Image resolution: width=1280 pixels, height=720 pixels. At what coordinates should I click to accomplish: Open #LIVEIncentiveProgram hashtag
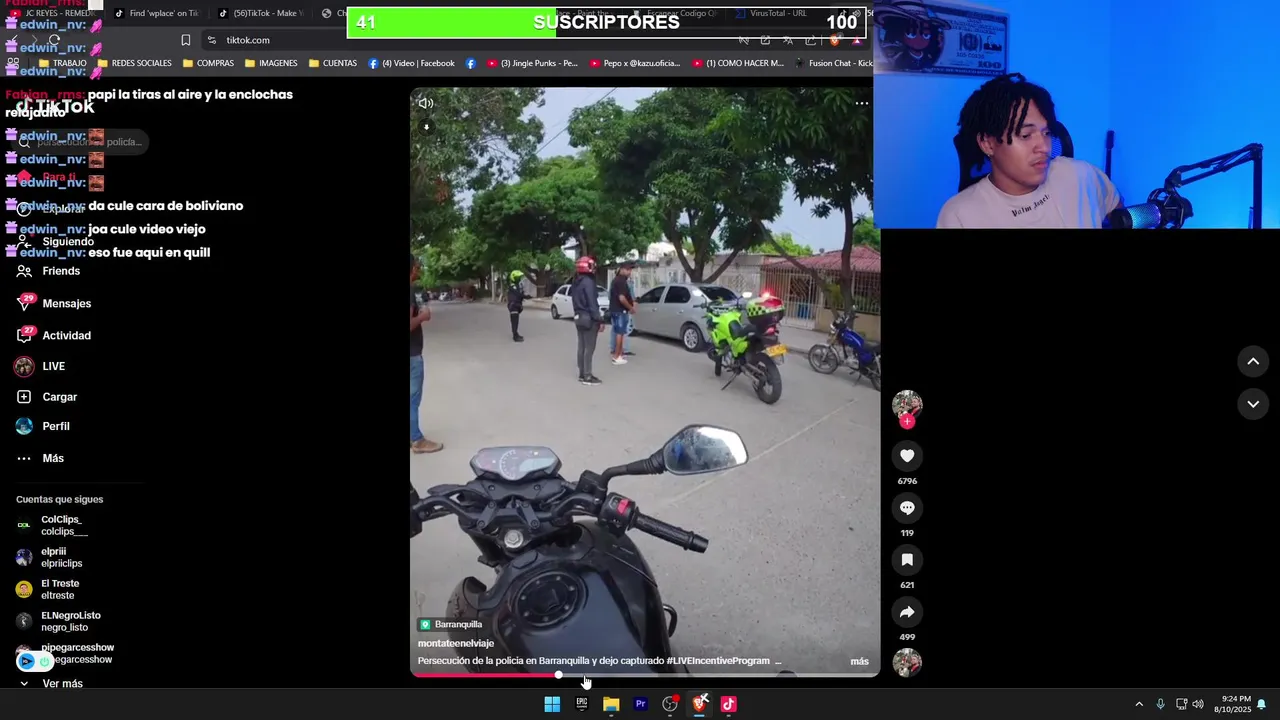click(x=717, y=661)
